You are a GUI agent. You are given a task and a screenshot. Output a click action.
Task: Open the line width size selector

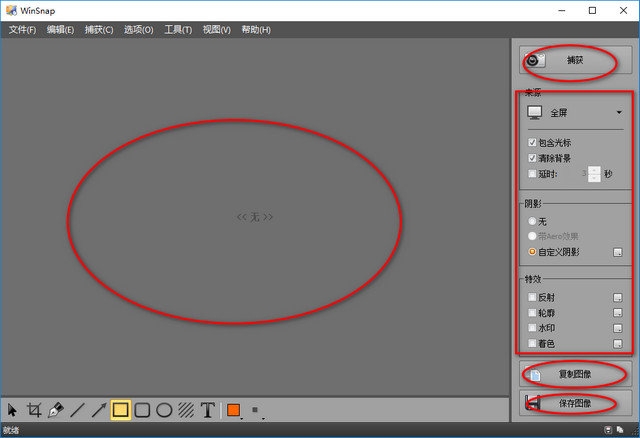(257, 411)
